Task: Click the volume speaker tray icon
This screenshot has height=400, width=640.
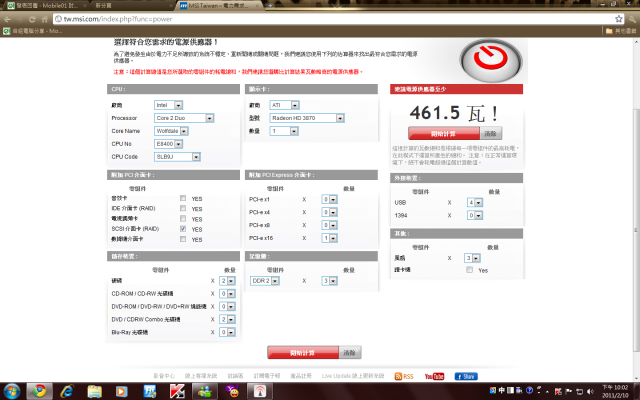Action: pyautogui.click(x=590, y=391)
